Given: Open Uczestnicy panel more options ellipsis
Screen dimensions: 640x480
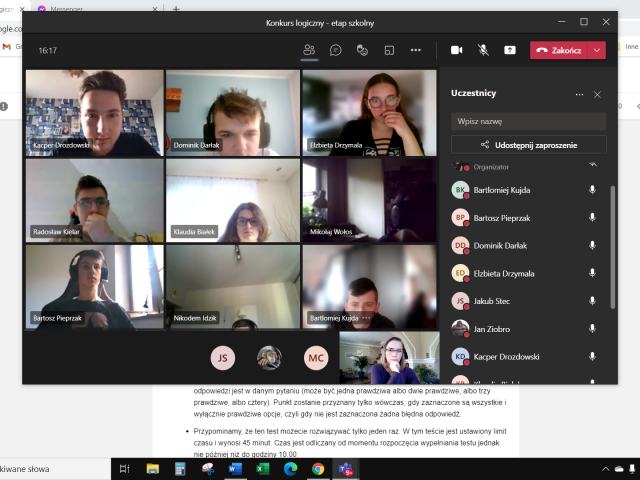Looking at the screenshot, I should click(579, 94).
